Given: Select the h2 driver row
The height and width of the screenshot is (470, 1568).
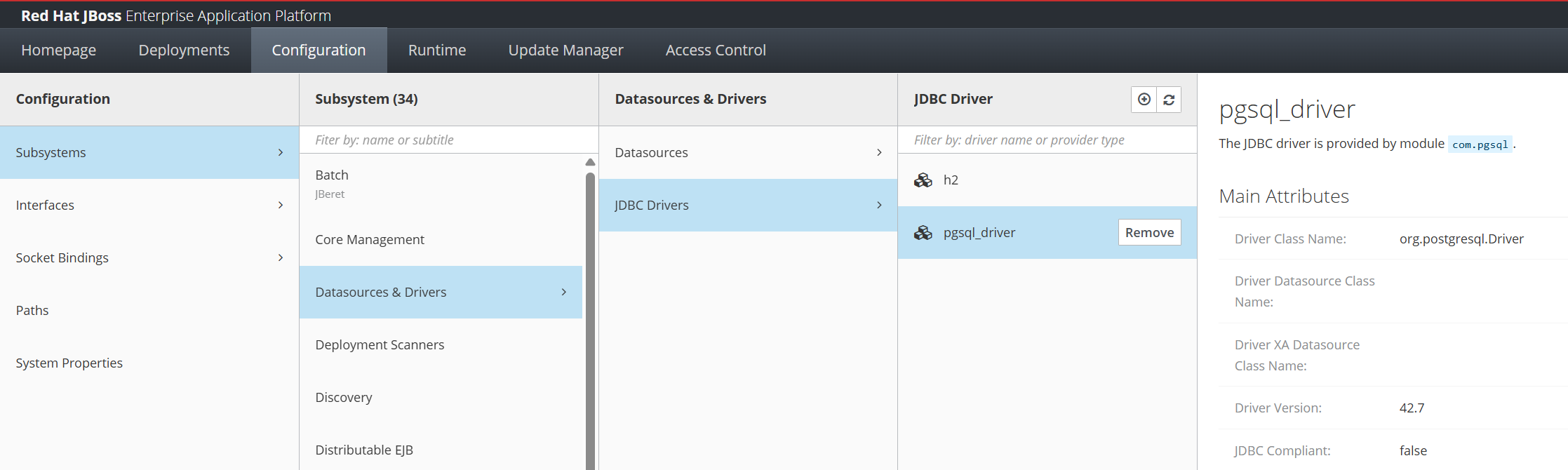Looking at the screenshot, I should pos(1047,180).
